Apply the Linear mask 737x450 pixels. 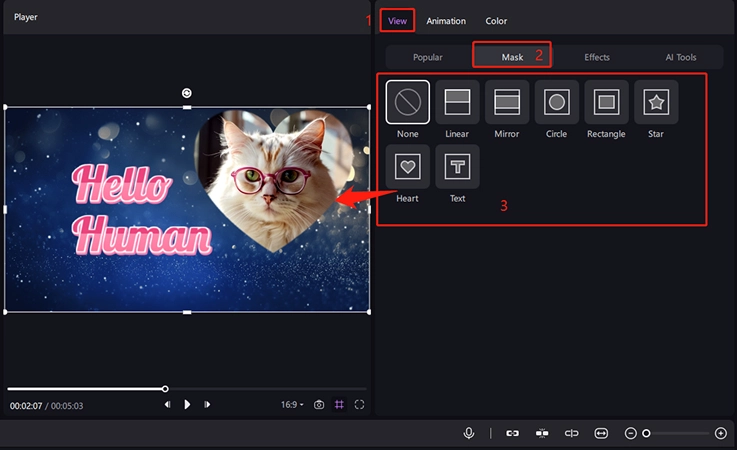[x=457, y=102]
